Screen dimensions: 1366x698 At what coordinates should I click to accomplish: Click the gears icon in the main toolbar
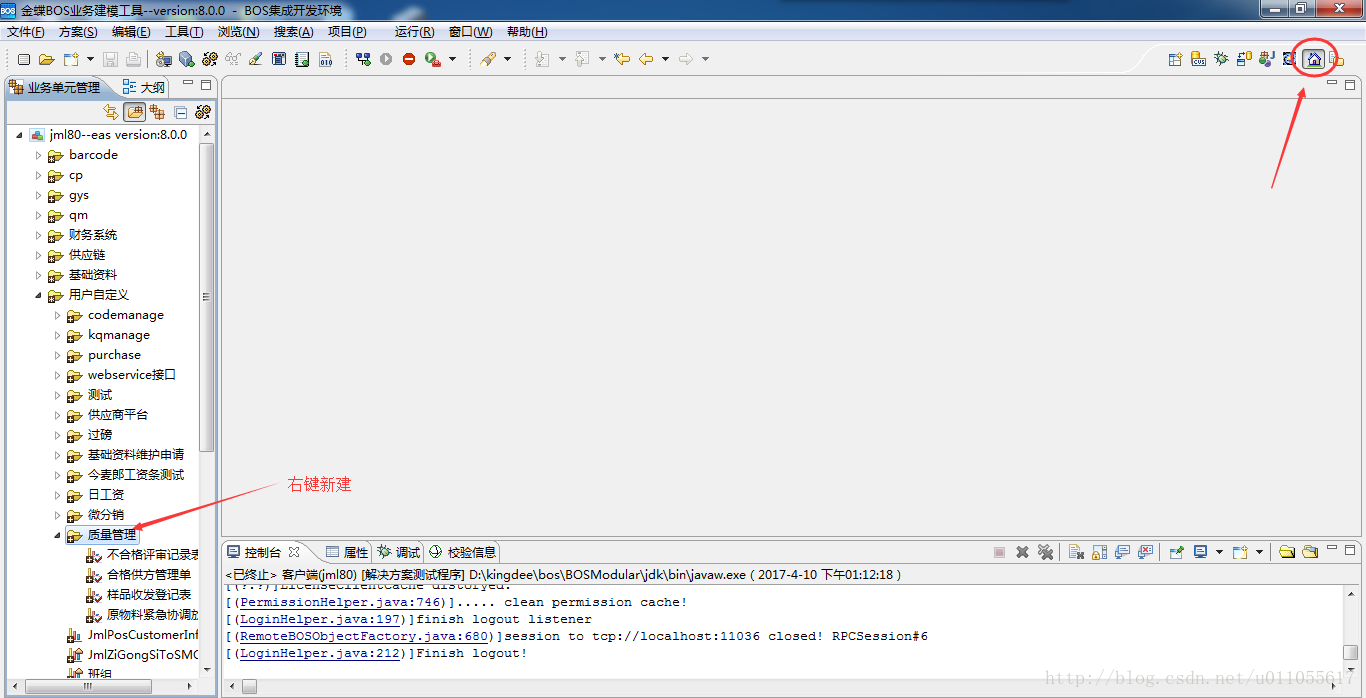coord(209,60)
